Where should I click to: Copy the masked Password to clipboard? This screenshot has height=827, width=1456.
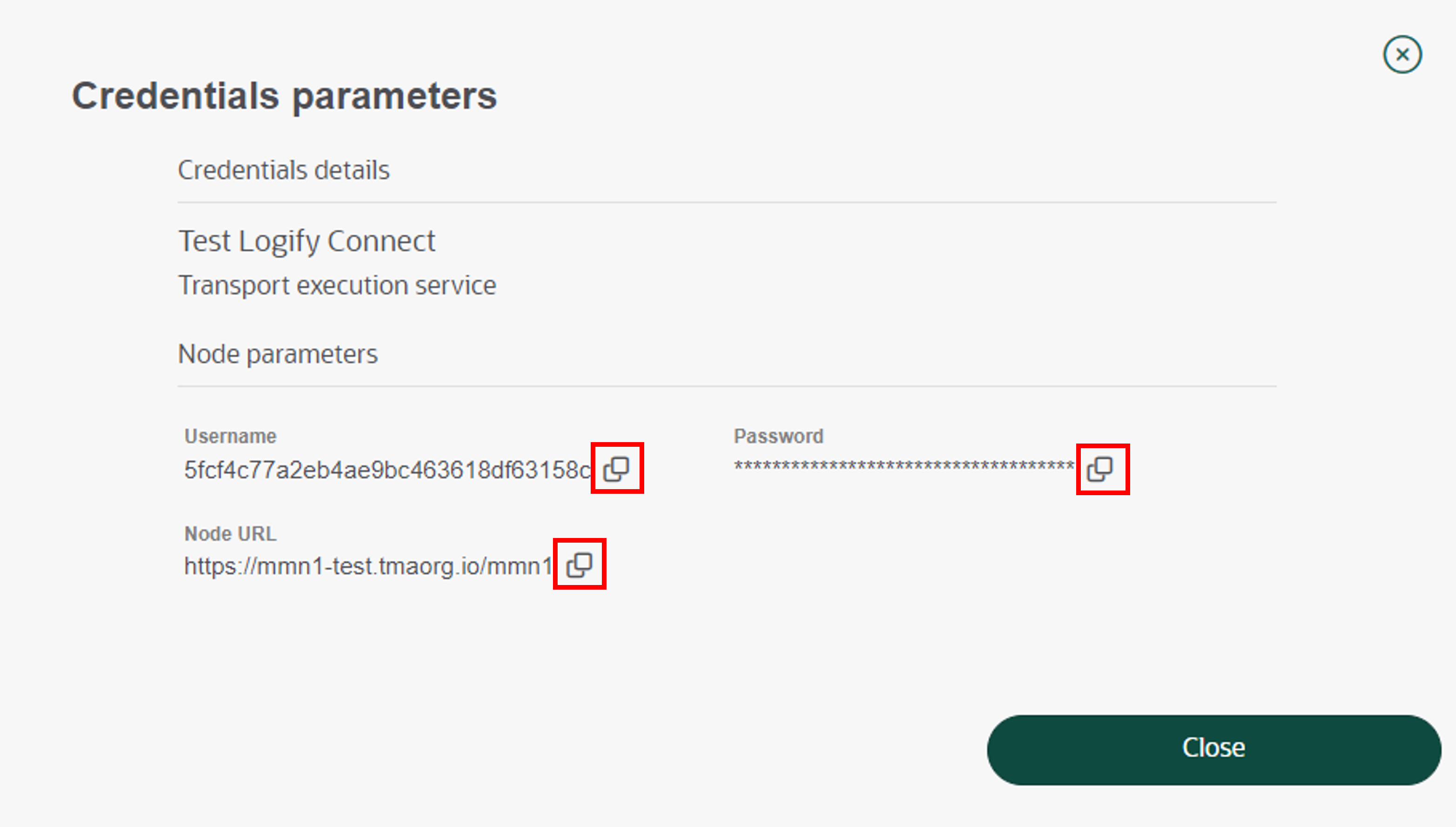coord(1100,469)
